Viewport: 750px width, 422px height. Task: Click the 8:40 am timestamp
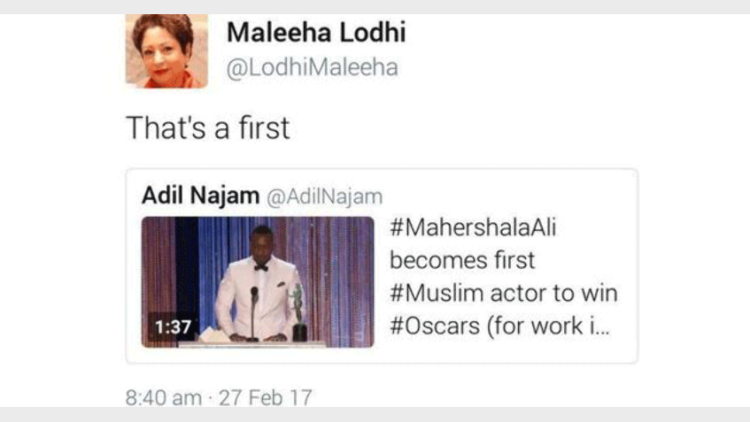pyautogui.click(x=162, y=398)
